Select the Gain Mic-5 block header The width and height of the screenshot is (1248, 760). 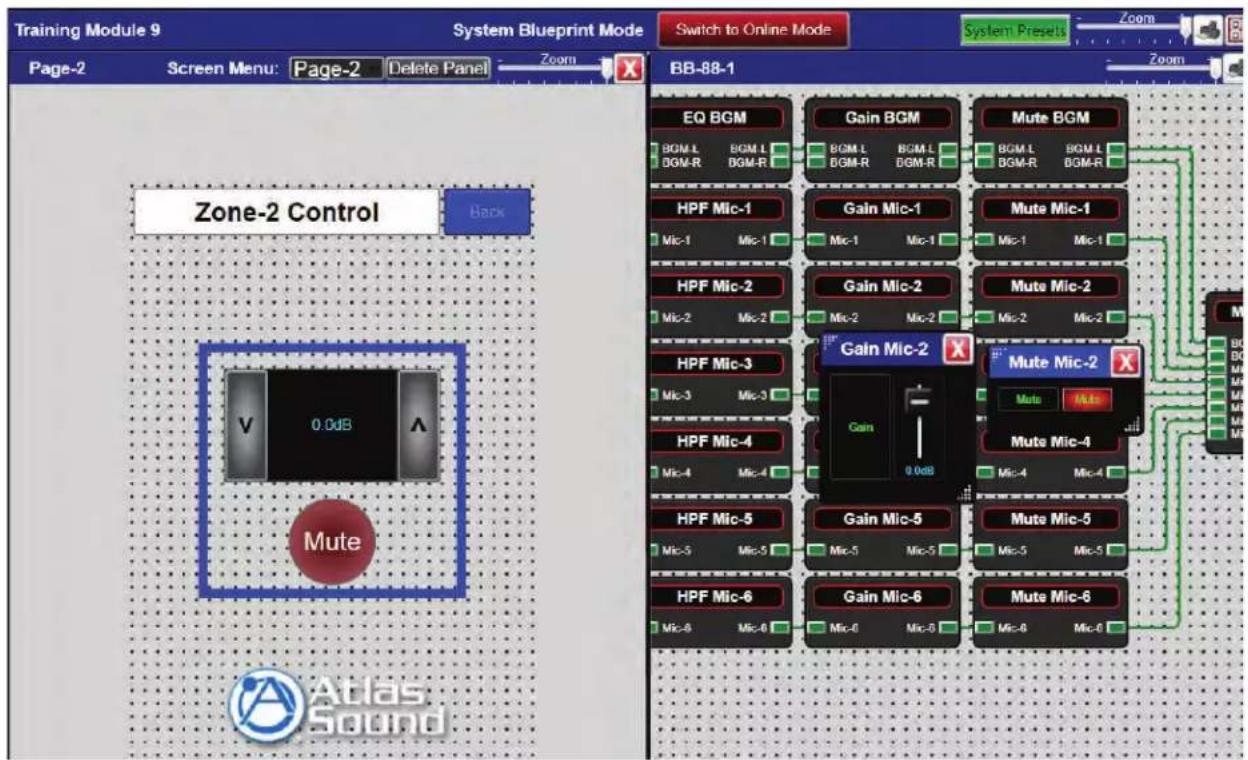882,519
